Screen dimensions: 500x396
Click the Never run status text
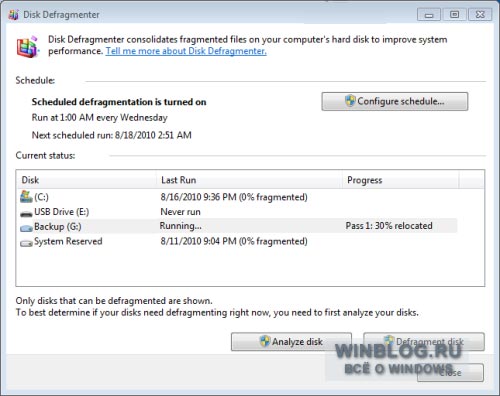click(180, 212)
